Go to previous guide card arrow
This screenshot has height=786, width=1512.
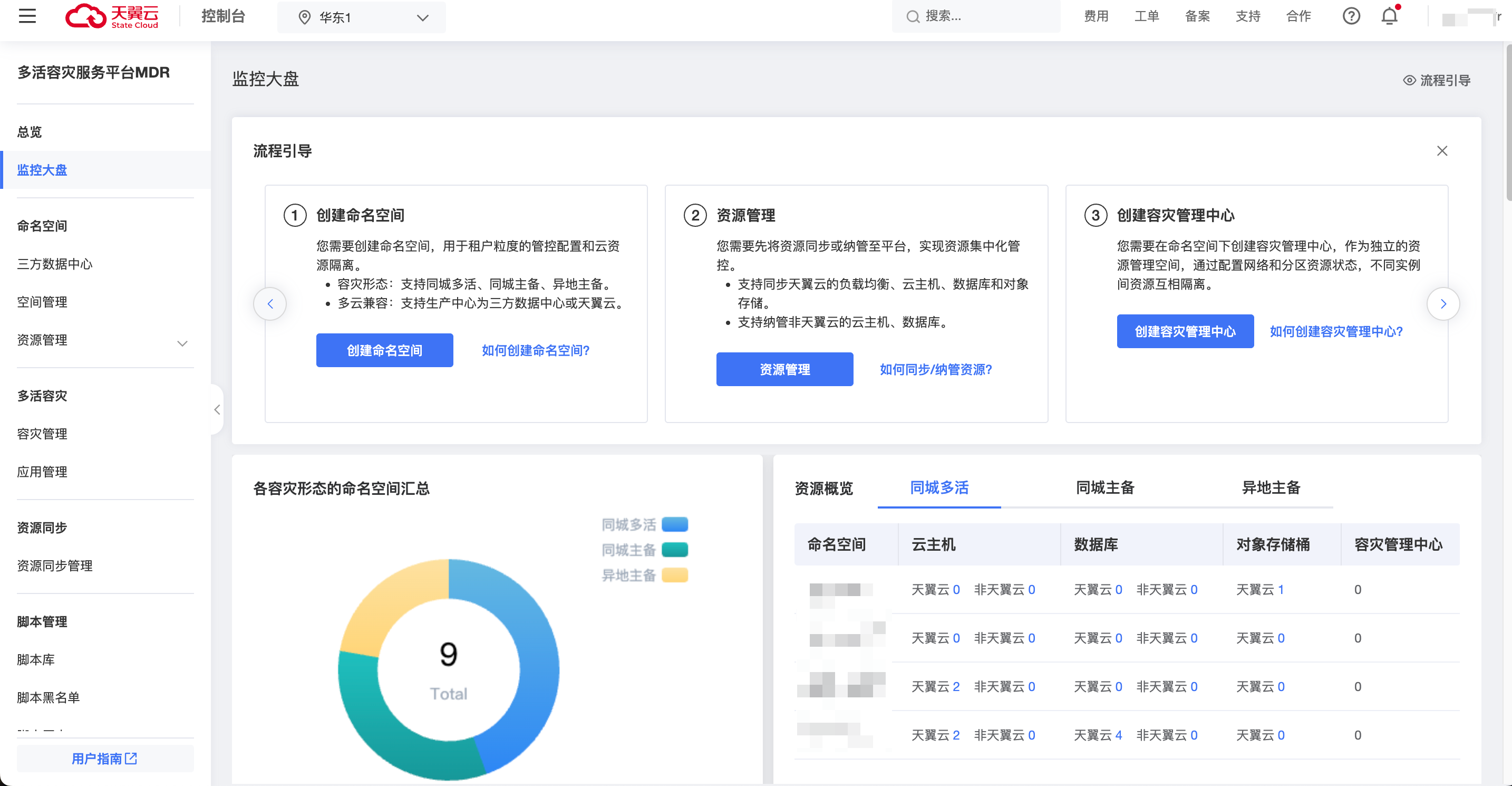[x=270, y=304]
